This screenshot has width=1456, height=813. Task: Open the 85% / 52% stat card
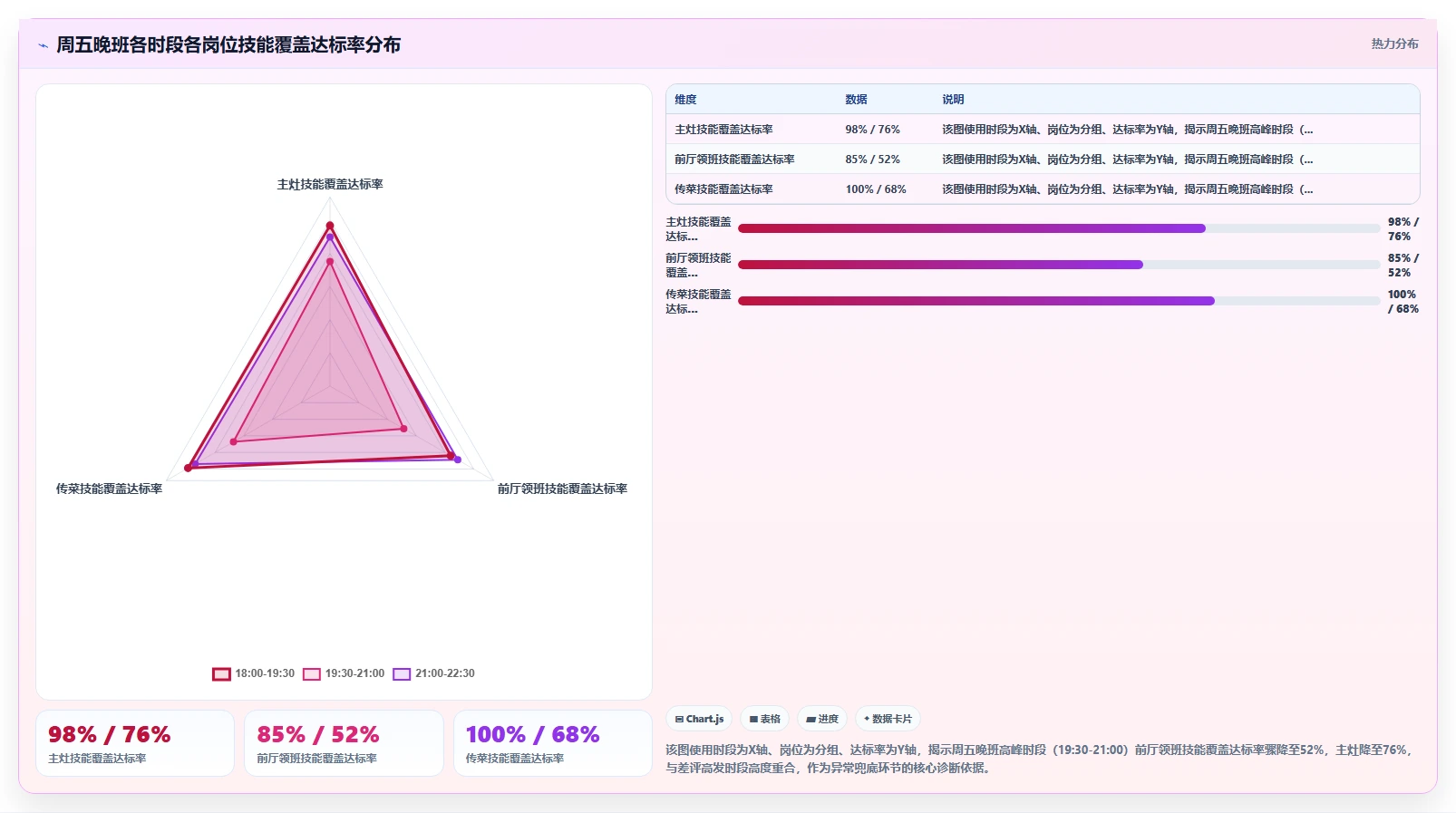click(344, 743)
